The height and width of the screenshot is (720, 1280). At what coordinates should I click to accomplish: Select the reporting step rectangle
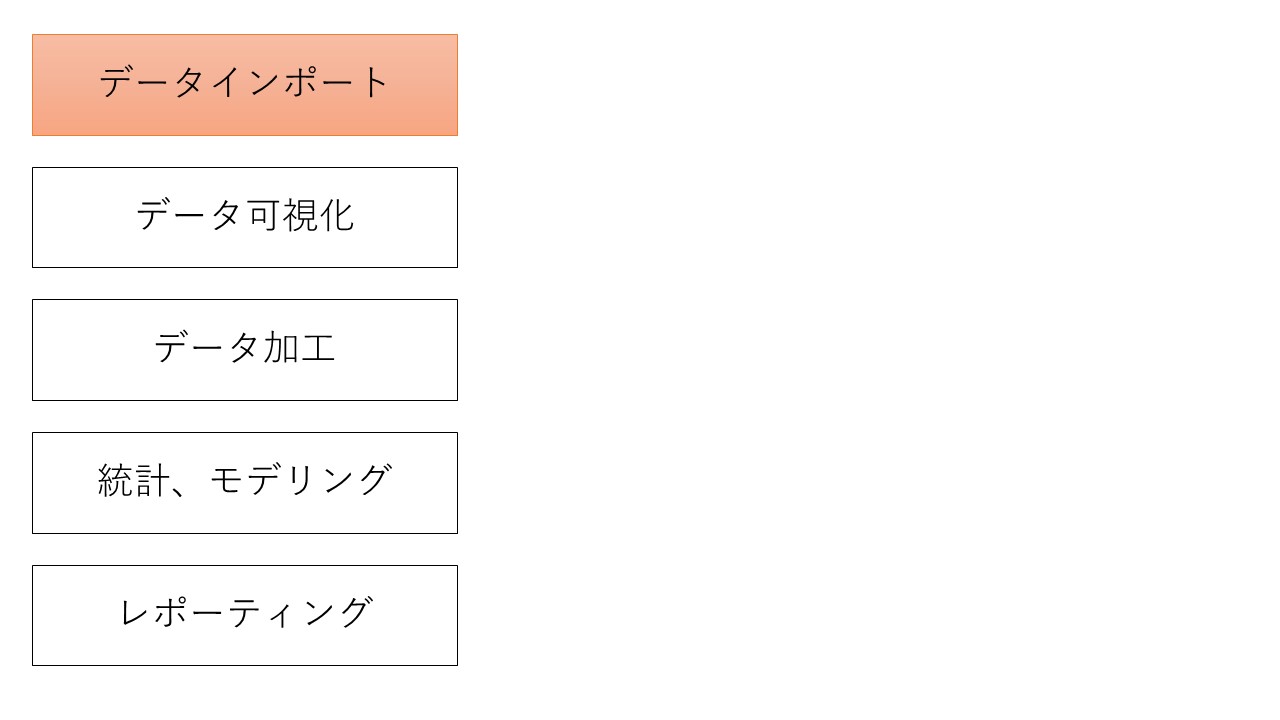pos(245,615)
